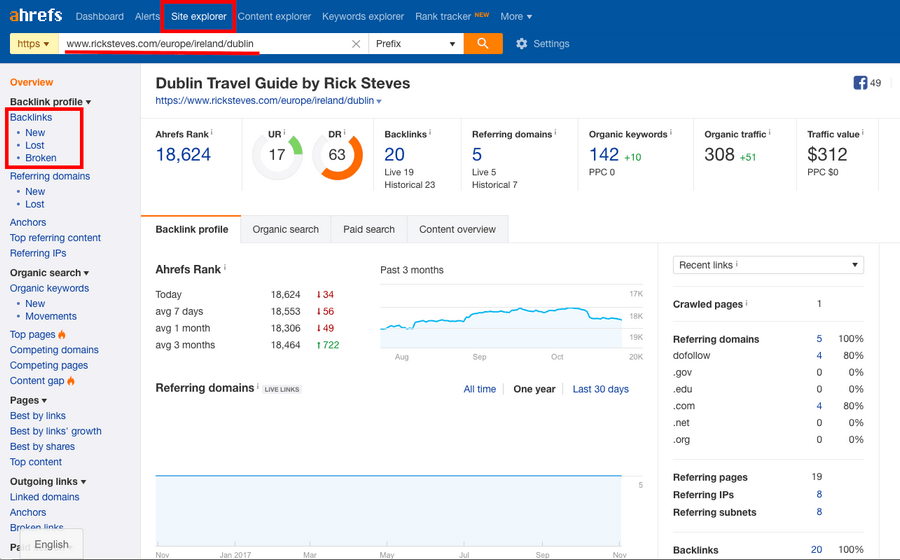Clear the URL field with X icon
Image resolution: width=900 pixels, height=560 pixels.
point(356,44)
